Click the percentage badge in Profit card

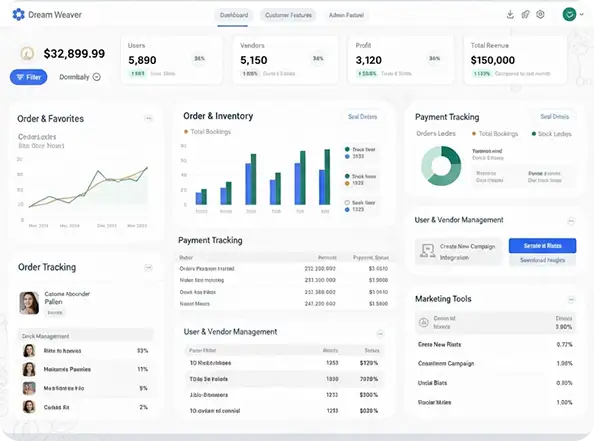tap(434, 58)
